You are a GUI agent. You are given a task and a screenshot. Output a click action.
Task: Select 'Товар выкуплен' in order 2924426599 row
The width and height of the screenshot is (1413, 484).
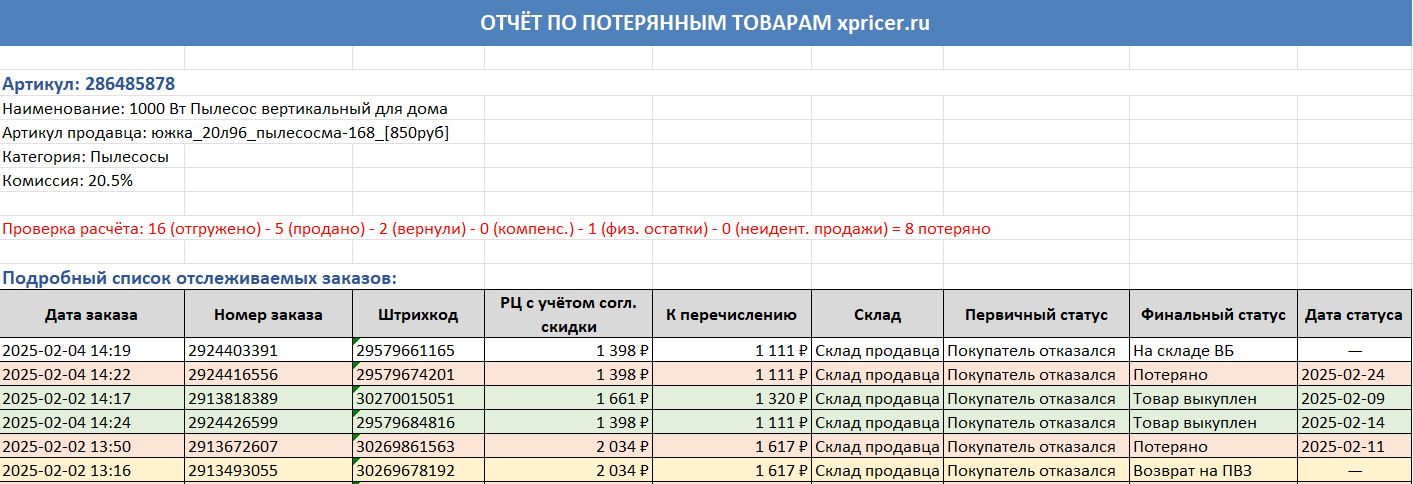click(1213, 423)
